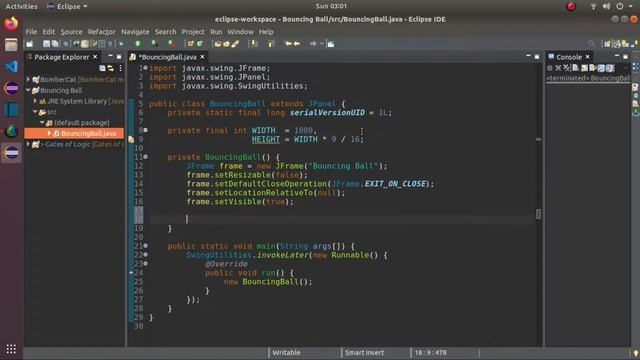Click the Open Type toolbar icon
Screen dimensions: 640x360
pyautogui.click(x=218, y=44)
